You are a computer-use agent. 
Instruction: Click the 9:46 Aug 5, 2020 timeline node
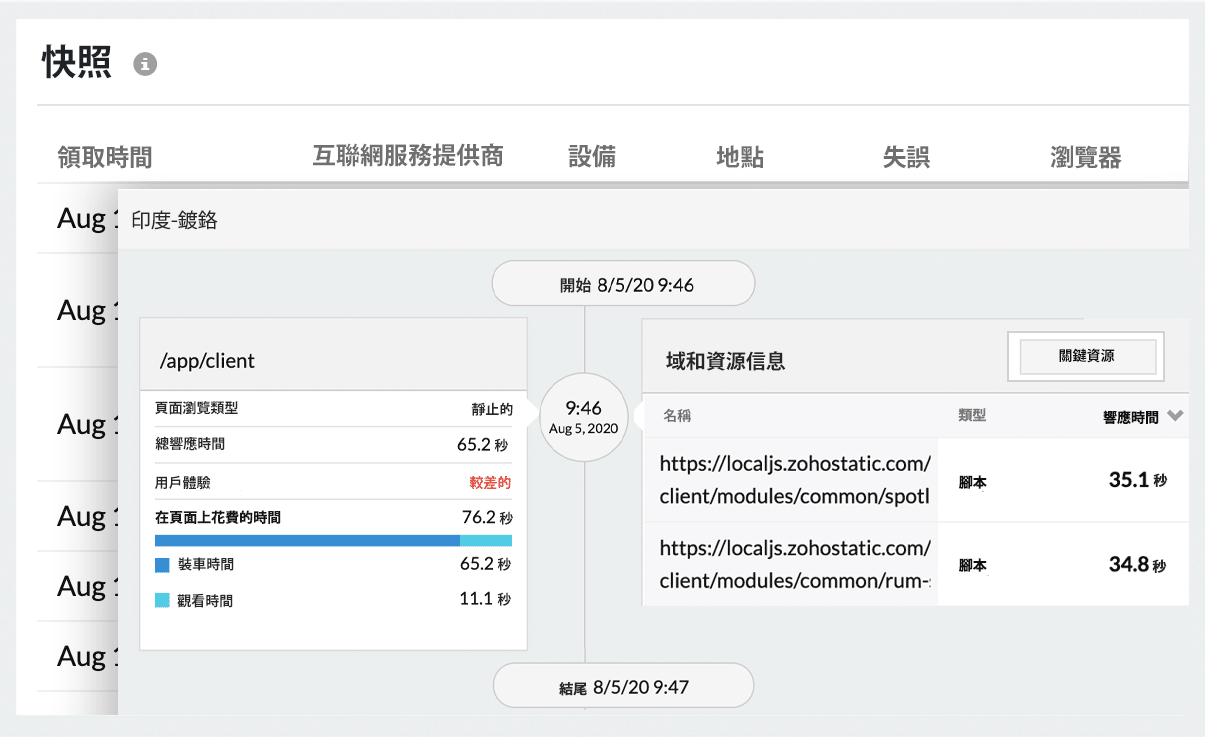pos(584,416)
